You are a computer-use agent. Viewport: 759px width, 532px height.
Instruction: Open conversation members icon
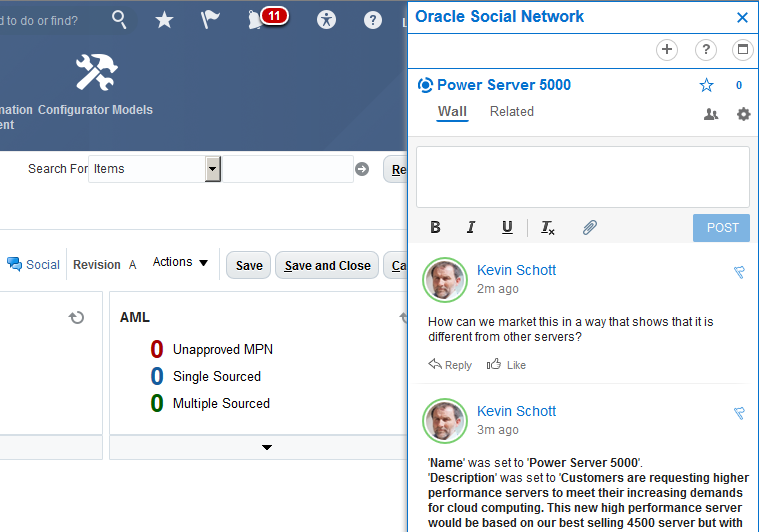(711, 114)
